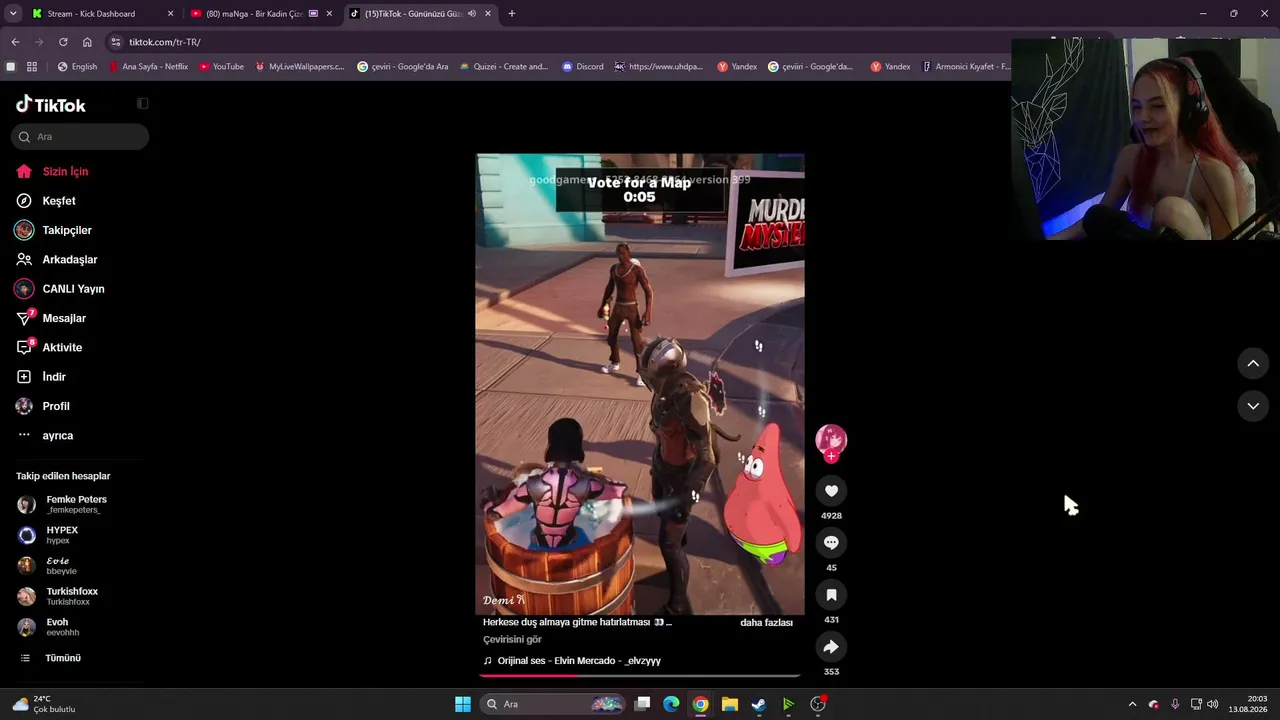
Task: Expand the caption with daha fazlası
Action: (x=766, y=623)
